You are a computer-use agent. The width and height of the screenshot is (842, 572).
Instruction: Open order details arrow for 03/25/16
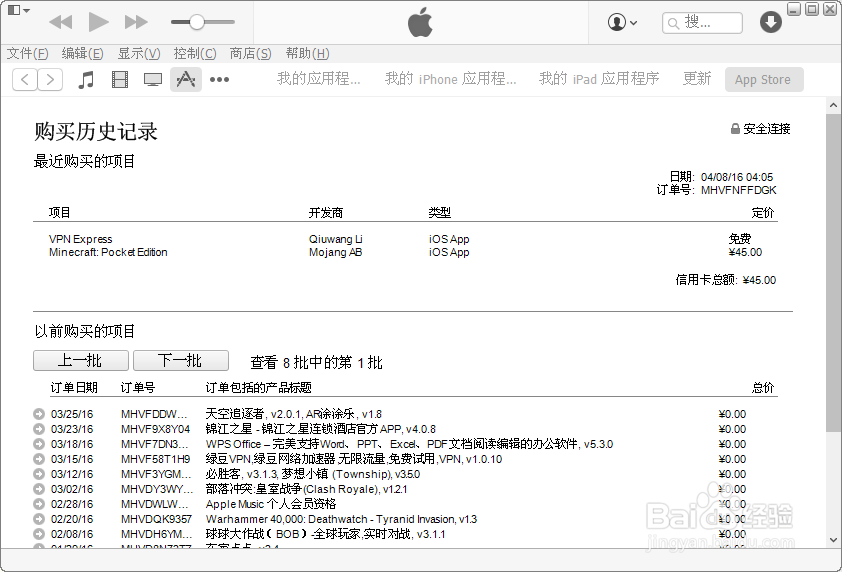click(38, 414)
